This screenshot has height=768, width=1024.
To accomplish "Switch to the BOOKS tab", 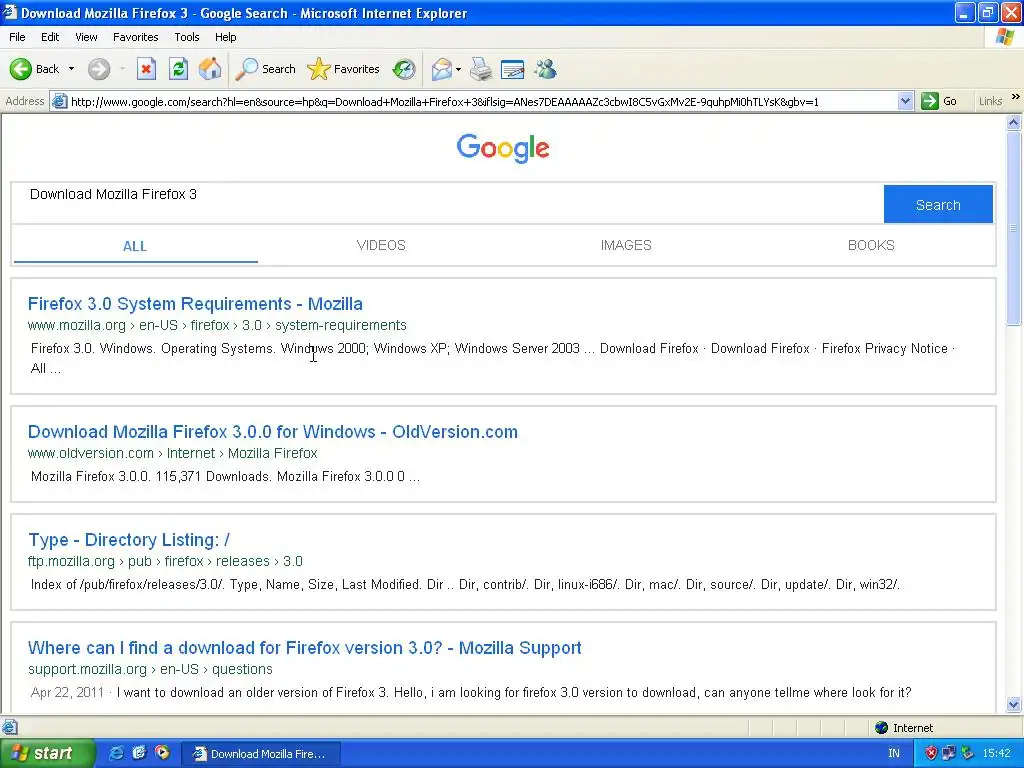I will tap(871, 246).
